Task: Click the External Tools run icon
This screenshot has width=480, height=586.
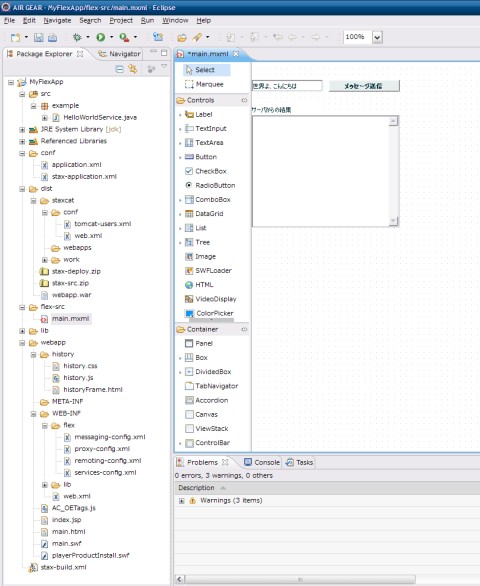Action: click(x=124, y=37)
